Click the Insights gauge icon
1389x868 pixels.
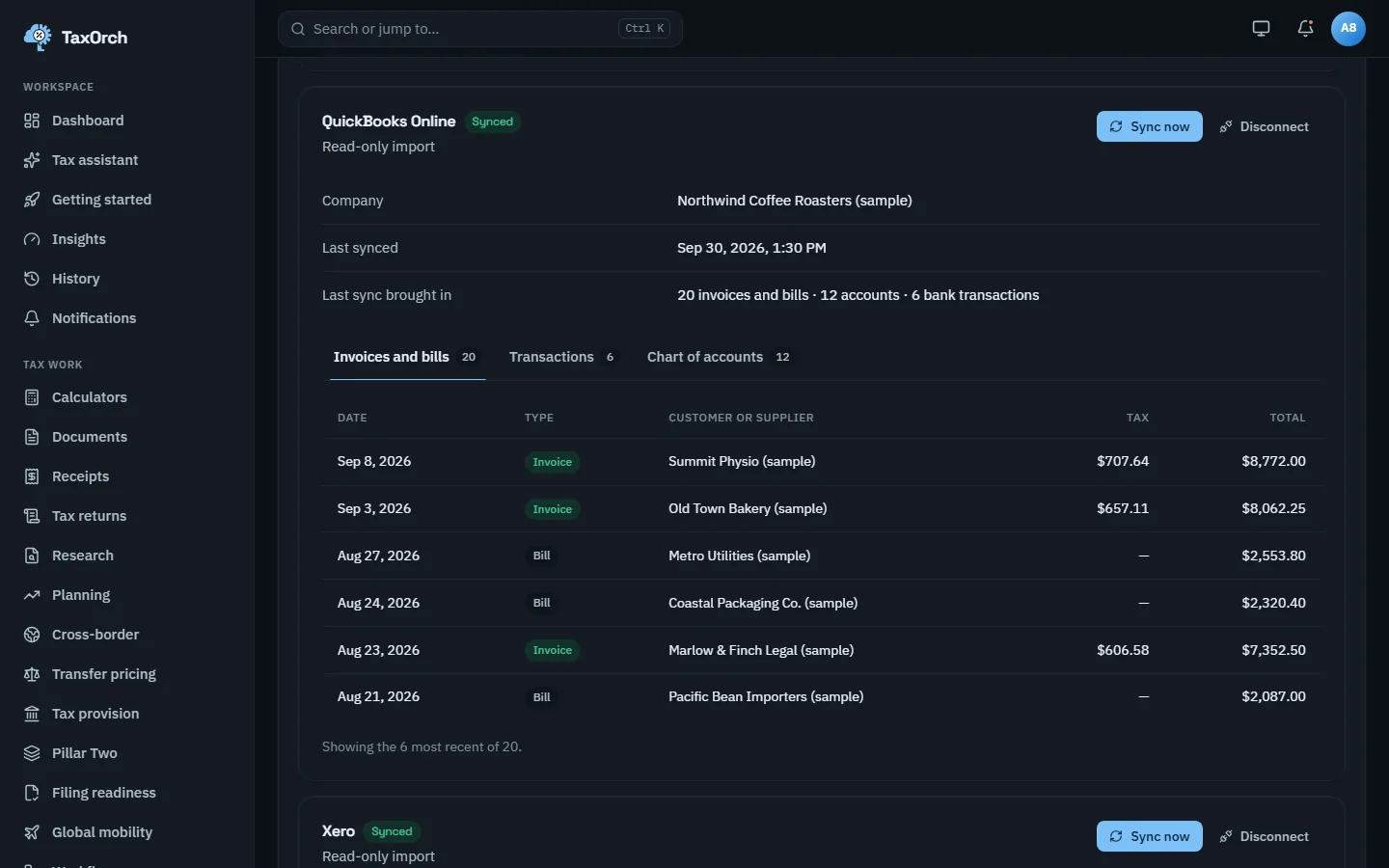click(x=32, y=239)
